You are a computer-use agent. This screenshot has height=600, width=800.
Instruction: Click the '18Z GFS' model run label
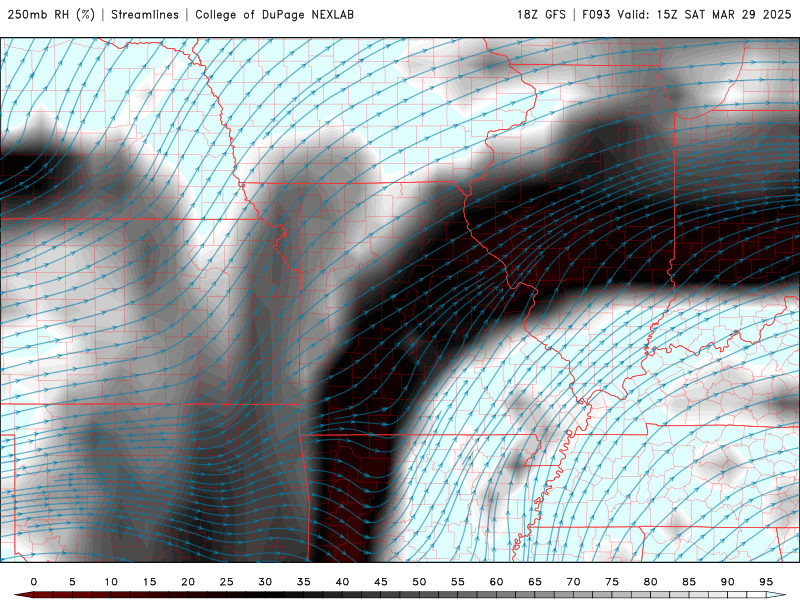click(541, 15)
